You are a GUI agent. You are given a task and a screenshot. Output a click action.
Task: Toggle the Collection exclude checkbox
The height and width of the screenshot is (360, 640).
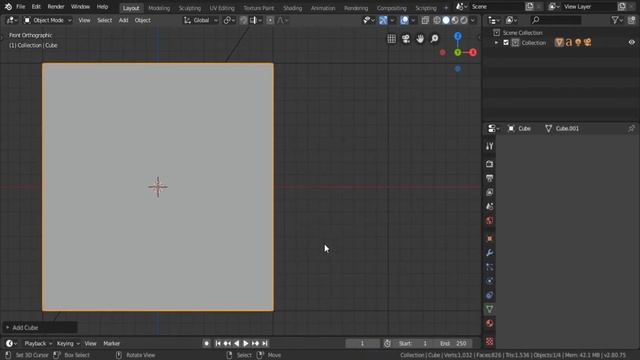click(x=506, y=42)
